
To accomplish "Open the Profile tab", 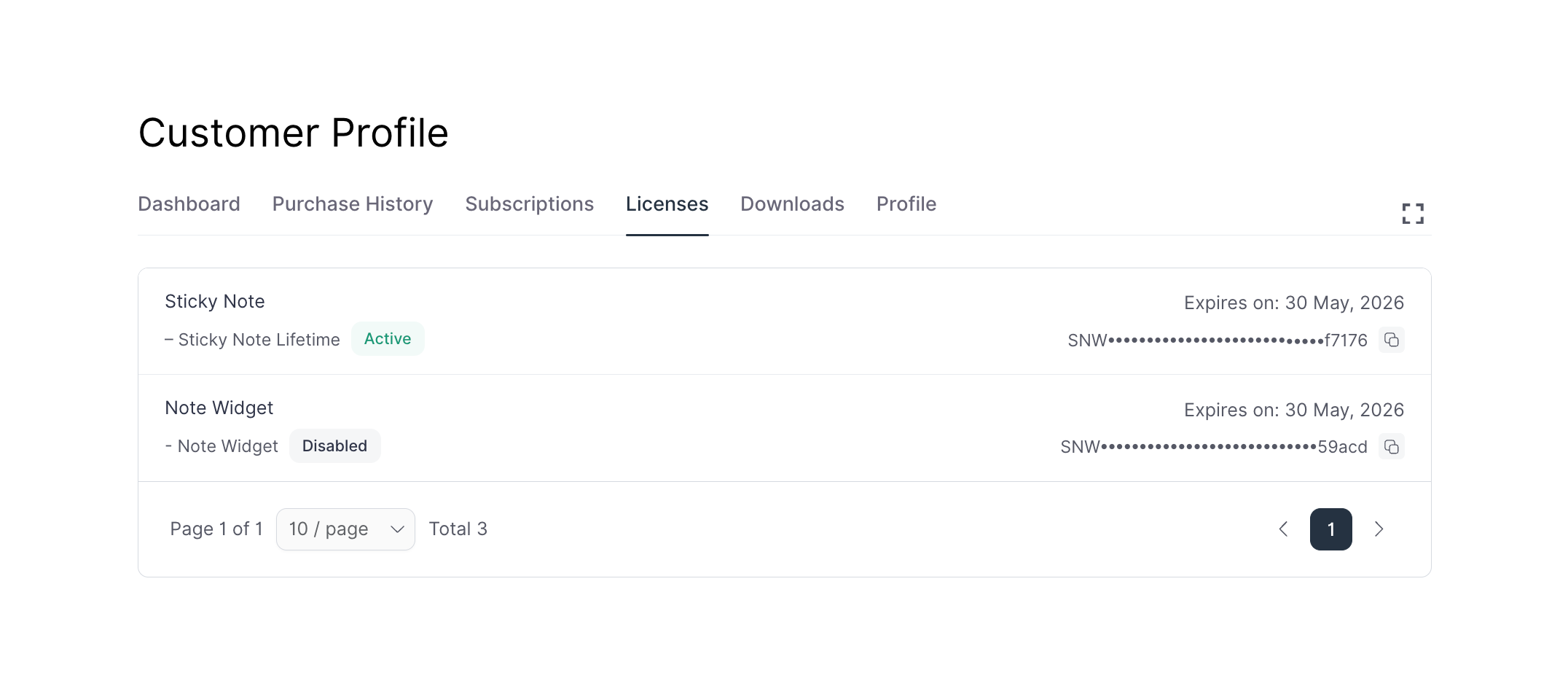I will pyautogui.click(x=906, y=204).
